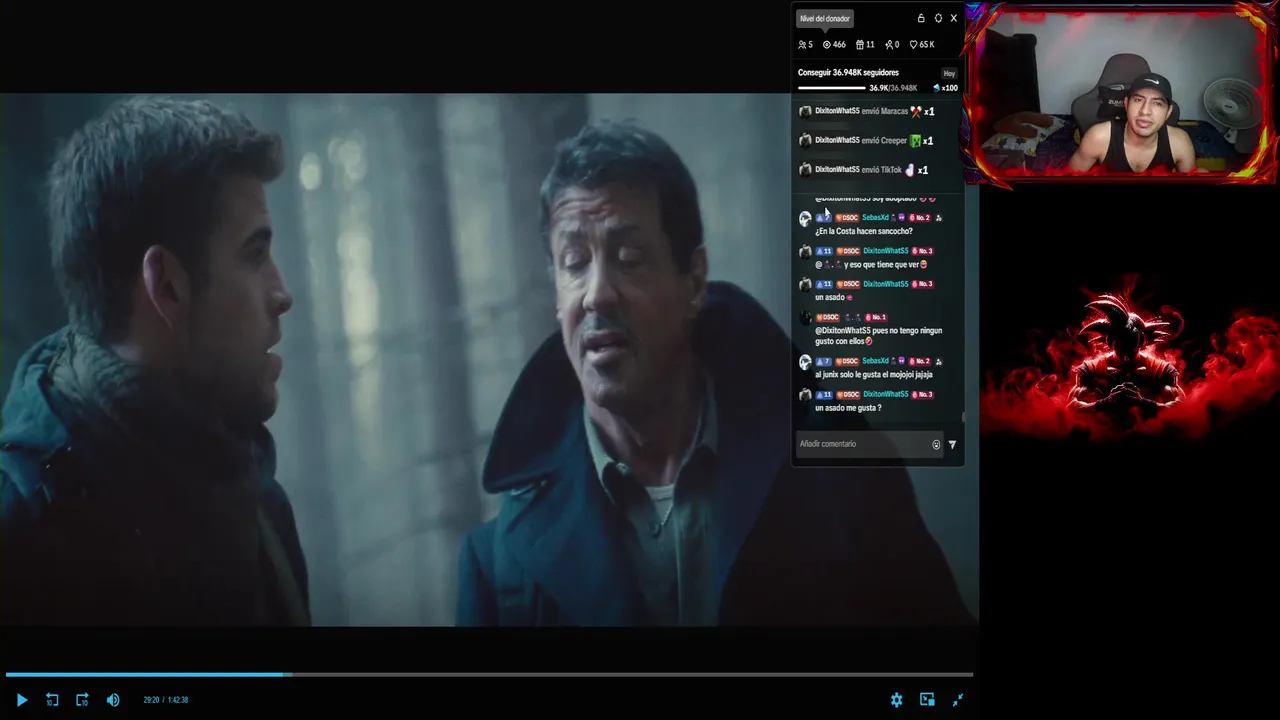Toggle the chat panel lock icon
The height and width of the screenshot is (720, 1280).
click(921, 18)
